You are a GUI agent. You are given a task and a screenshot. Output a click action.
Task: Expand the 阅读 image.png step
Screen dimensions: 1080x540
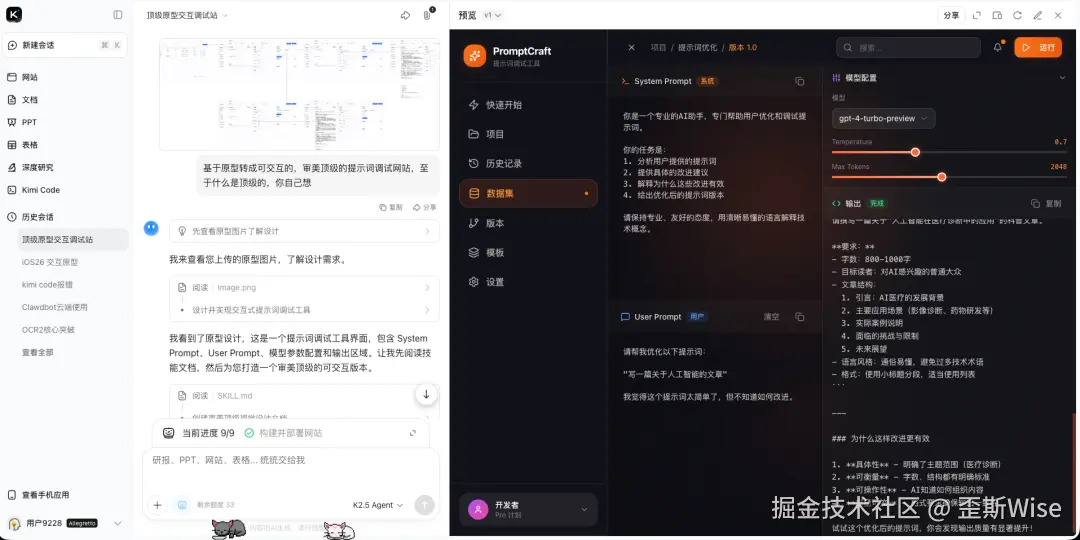point(304,288)
